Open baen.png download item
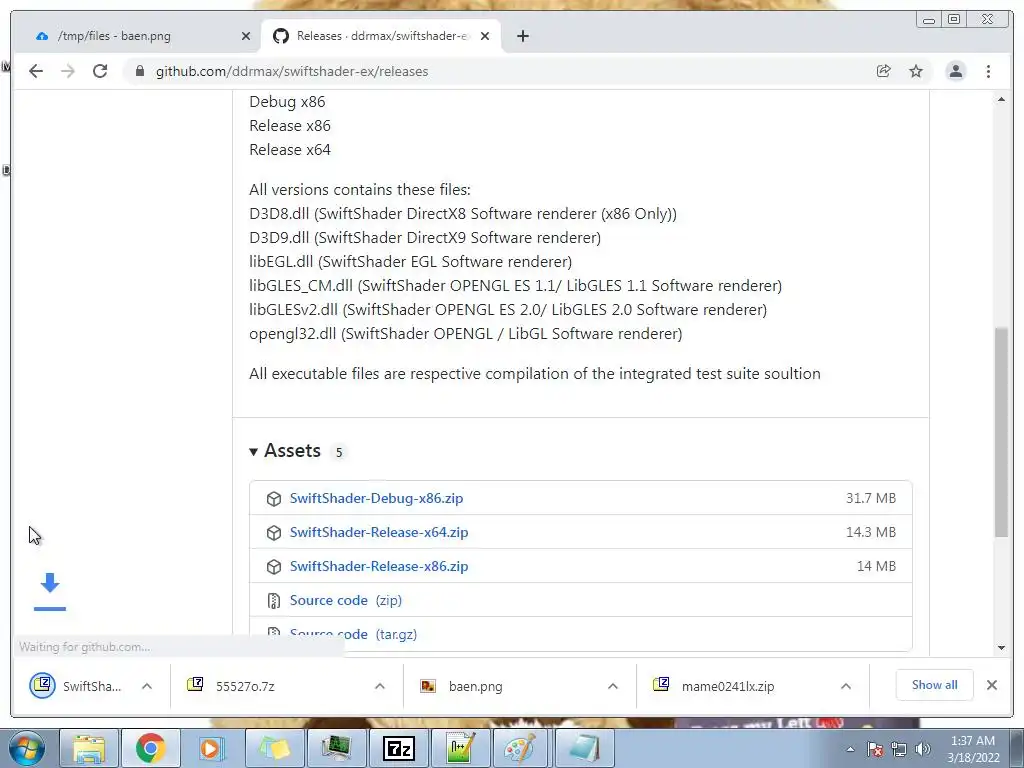The image size is (1024, 768). pos(462,686)
